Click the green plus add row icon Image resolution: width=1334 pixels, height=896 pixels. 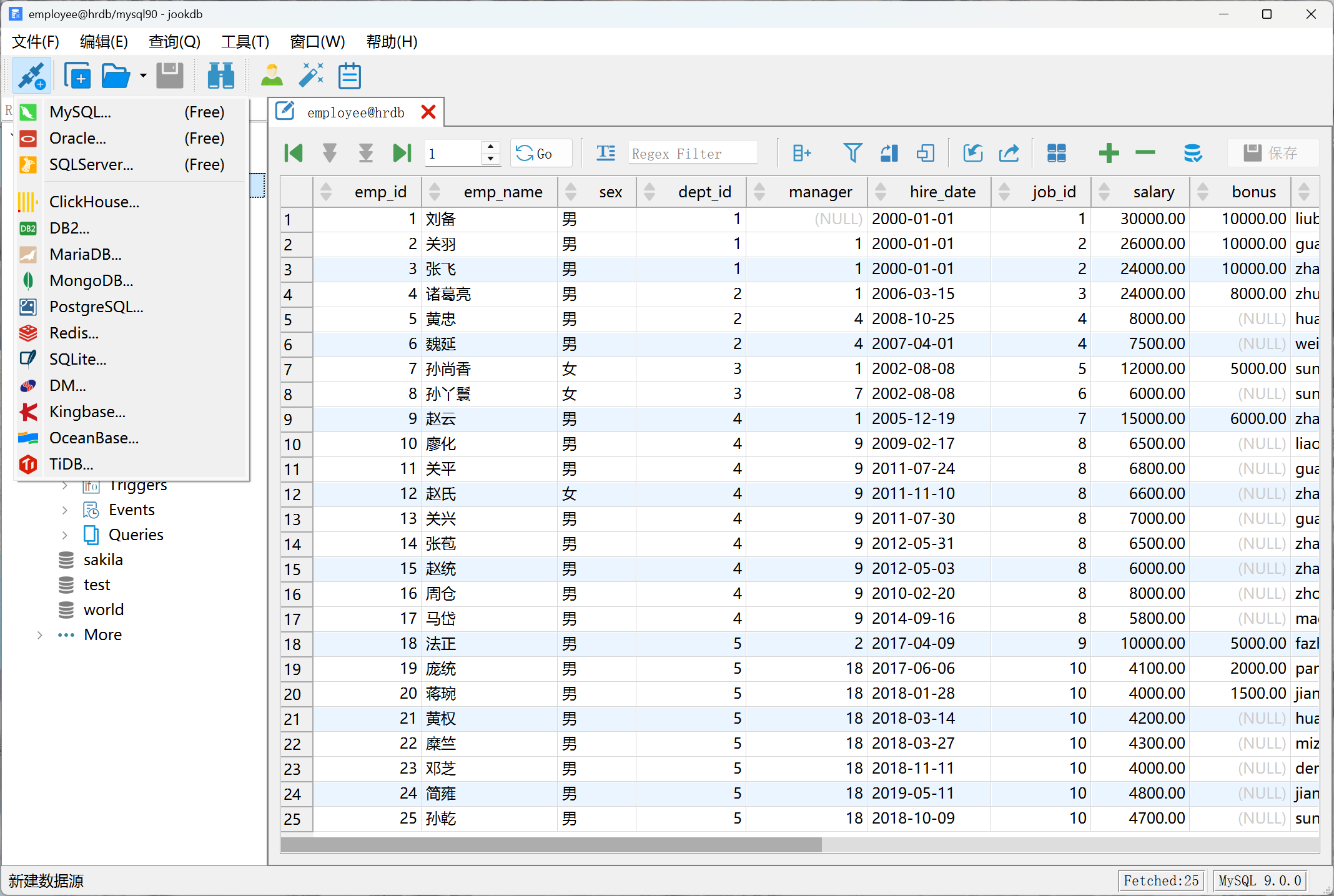coord(1109,153)
